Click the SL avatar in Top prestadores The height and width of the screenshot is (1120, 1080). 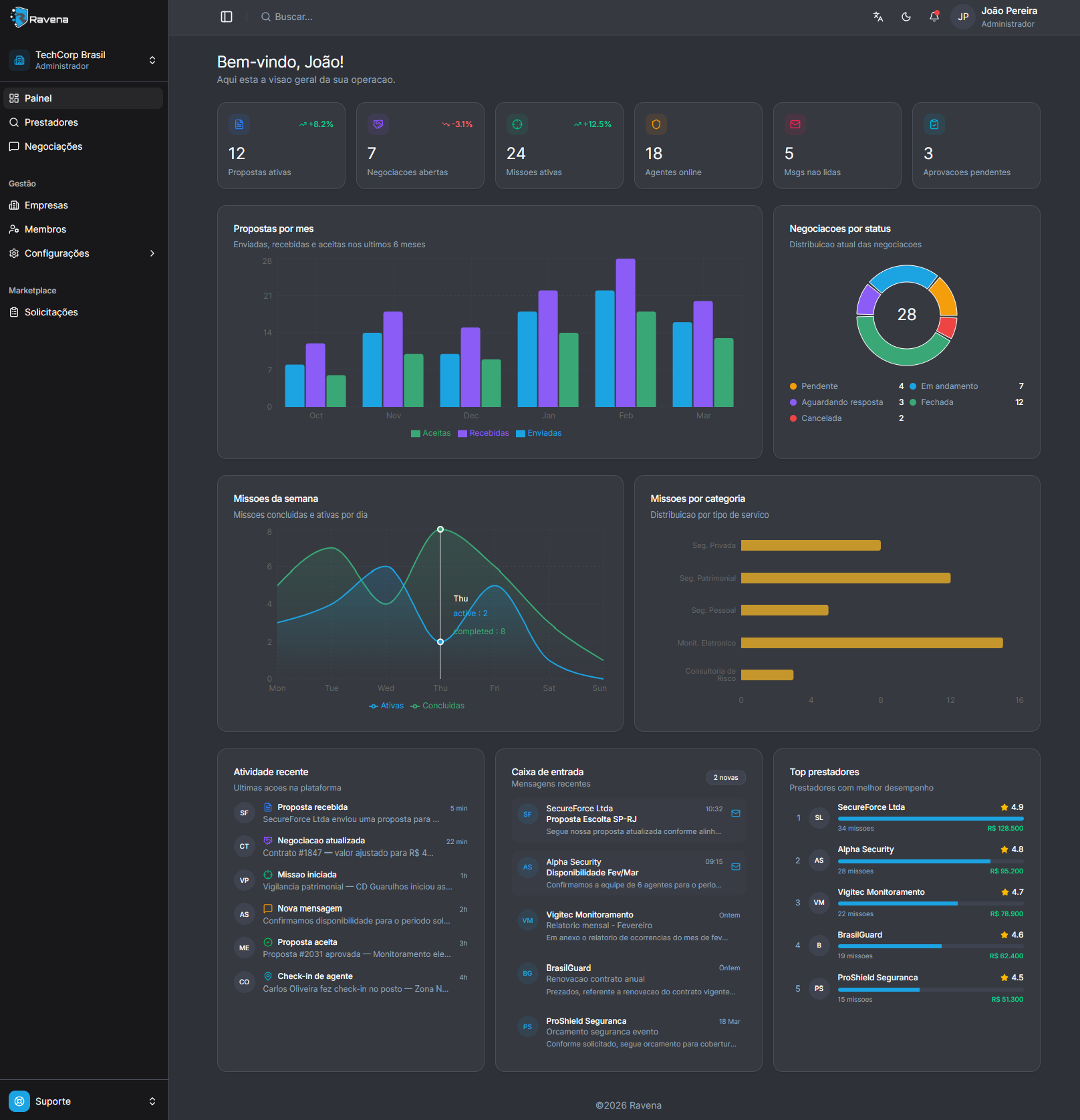(x=819, y=818)
